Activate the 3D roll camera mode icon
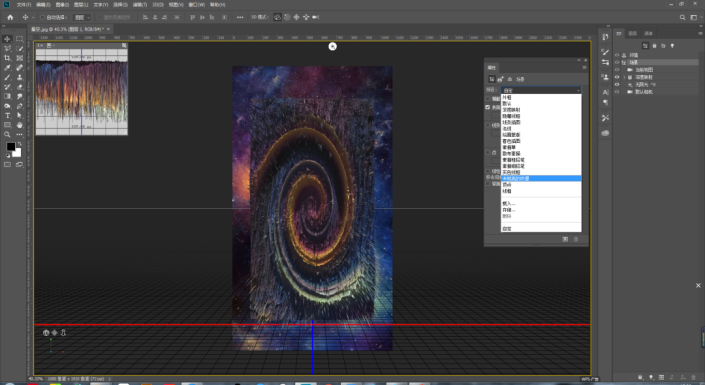 [287, 17]
